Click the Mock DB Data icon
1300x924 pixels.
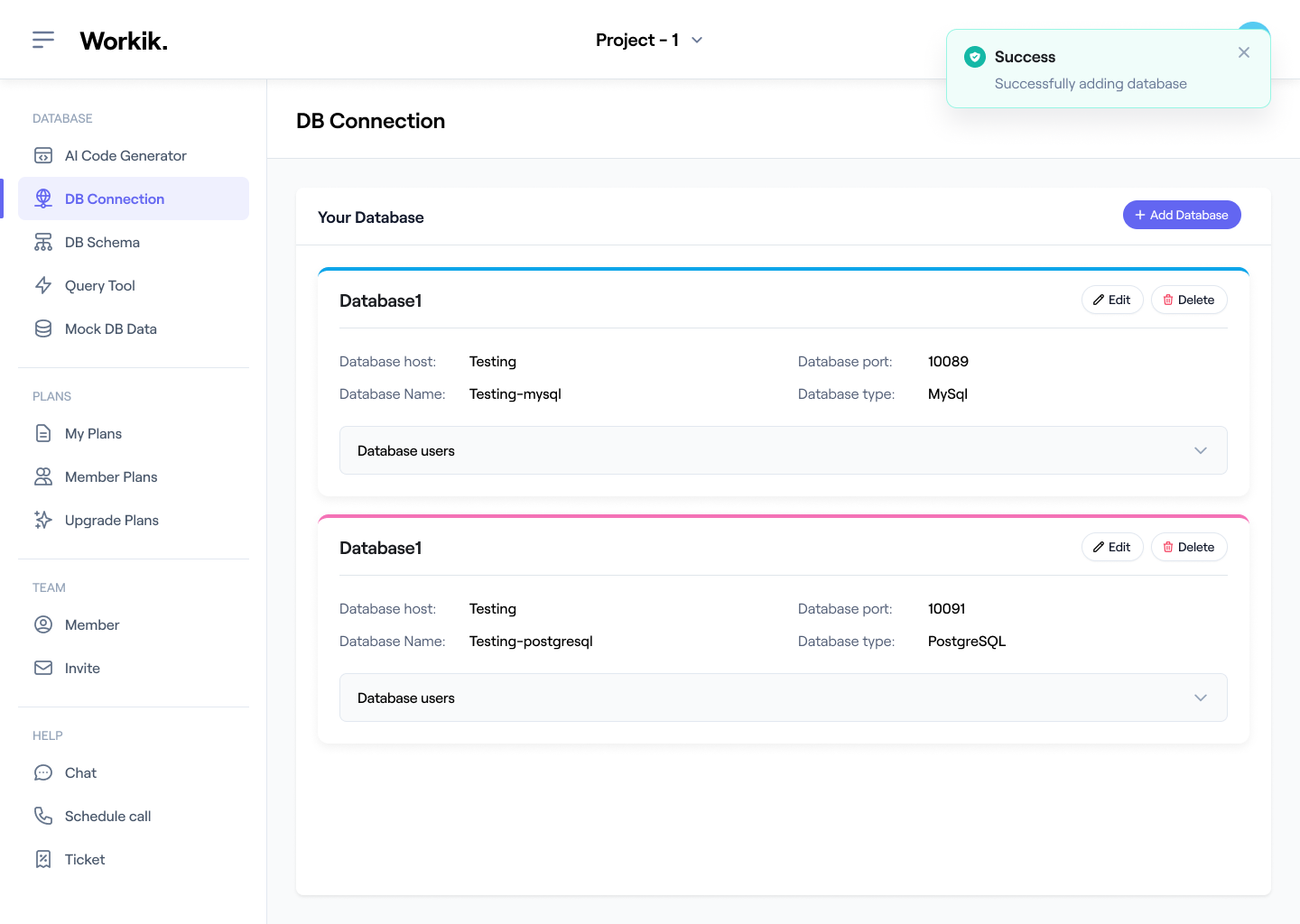coord(43,328)
